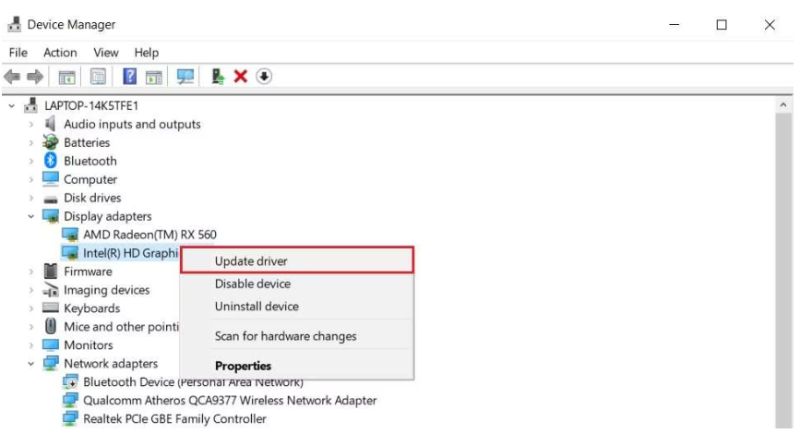The image size is (800, 446).
Task: Click the Audio inputs and outputs speaker icon
Action: coord(50,123)
